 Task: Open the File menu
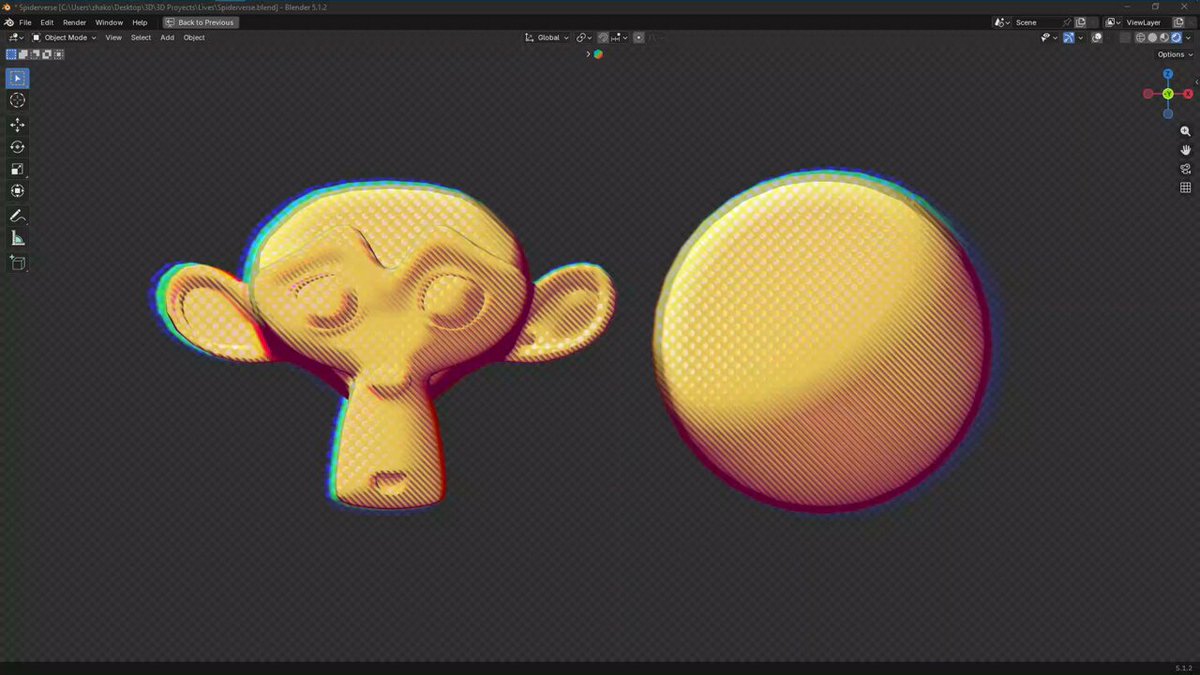25,22
